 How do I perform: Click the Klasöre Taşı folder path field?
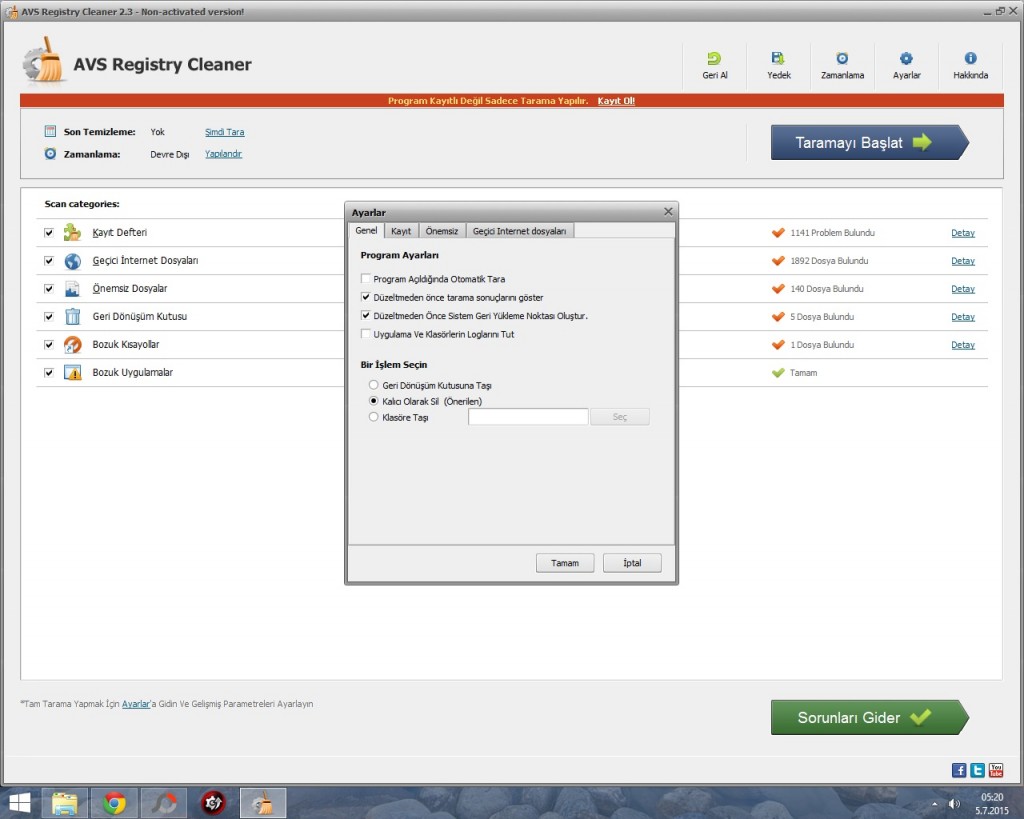coord(528,417)
